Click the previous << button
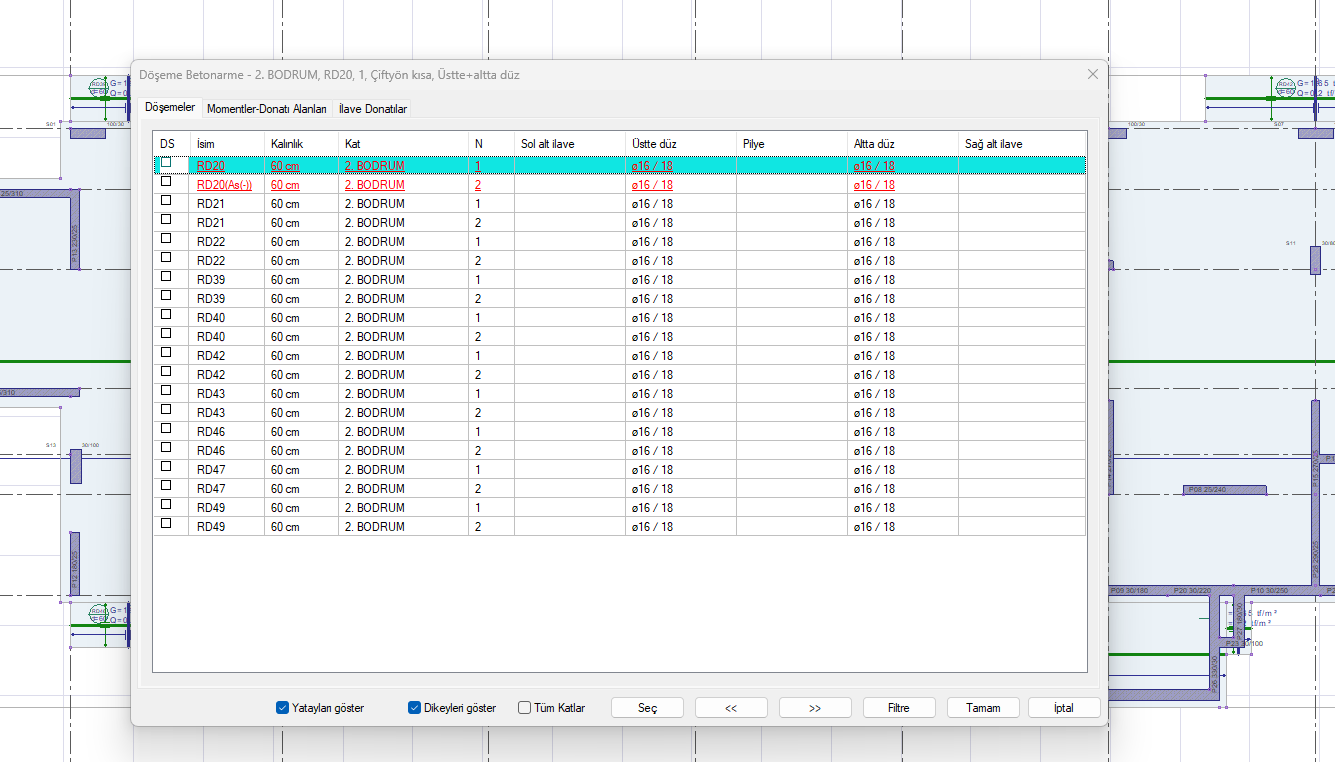The height and width of the screenshot is (762, 1335). point(730,708)
